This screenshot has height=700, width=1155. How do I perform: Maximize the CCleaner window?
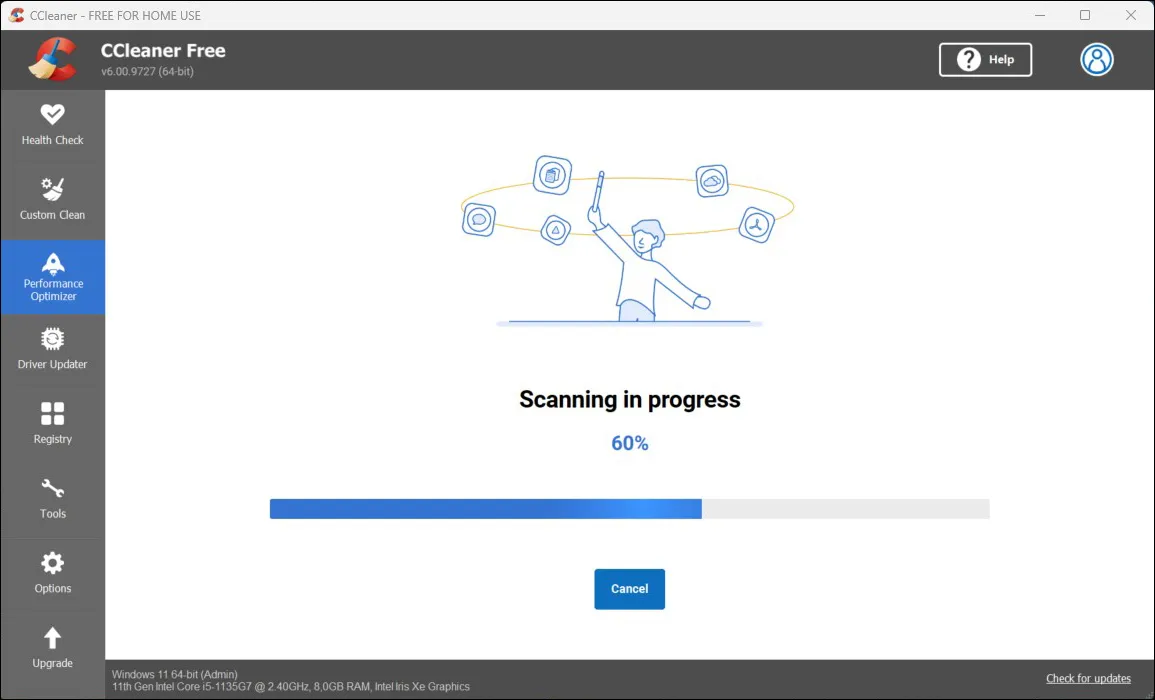[x=1085, y=15]
